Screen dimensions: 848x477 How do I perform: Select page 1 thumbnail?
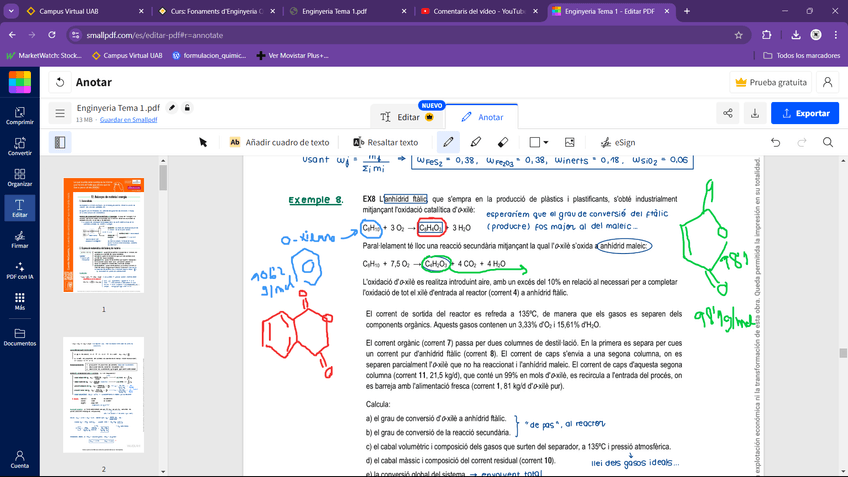click(103, 236)
